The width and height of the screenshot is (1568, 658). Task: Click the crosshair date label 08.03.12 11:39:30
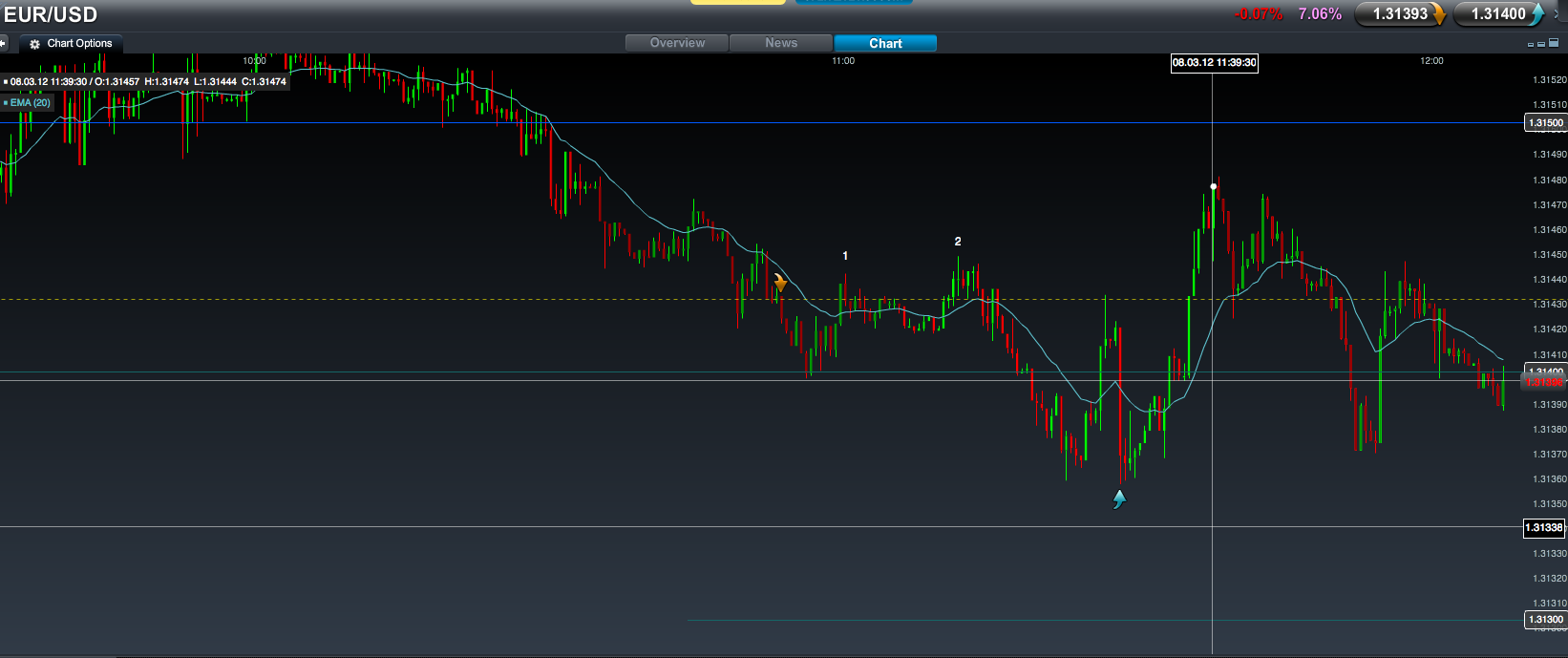(x=1214, y=63)
